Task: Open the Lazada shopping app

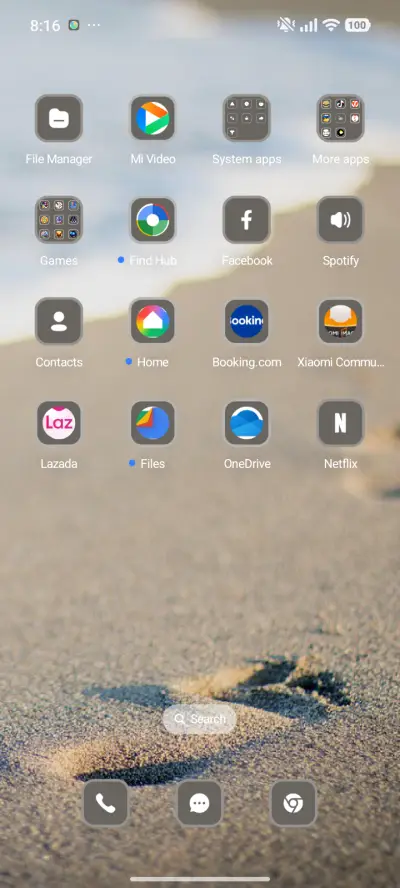Action: point(59,423)
